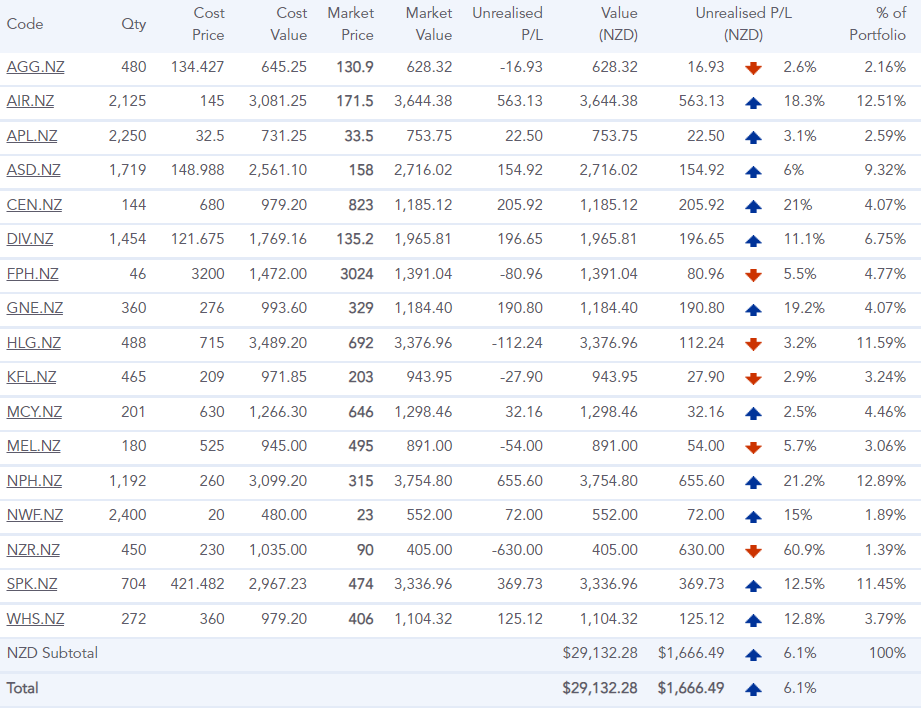Viewport: 921px width, 709px height.
Task: Click the blue up arrow for CEN.NZ
Action: coord(754,205)
